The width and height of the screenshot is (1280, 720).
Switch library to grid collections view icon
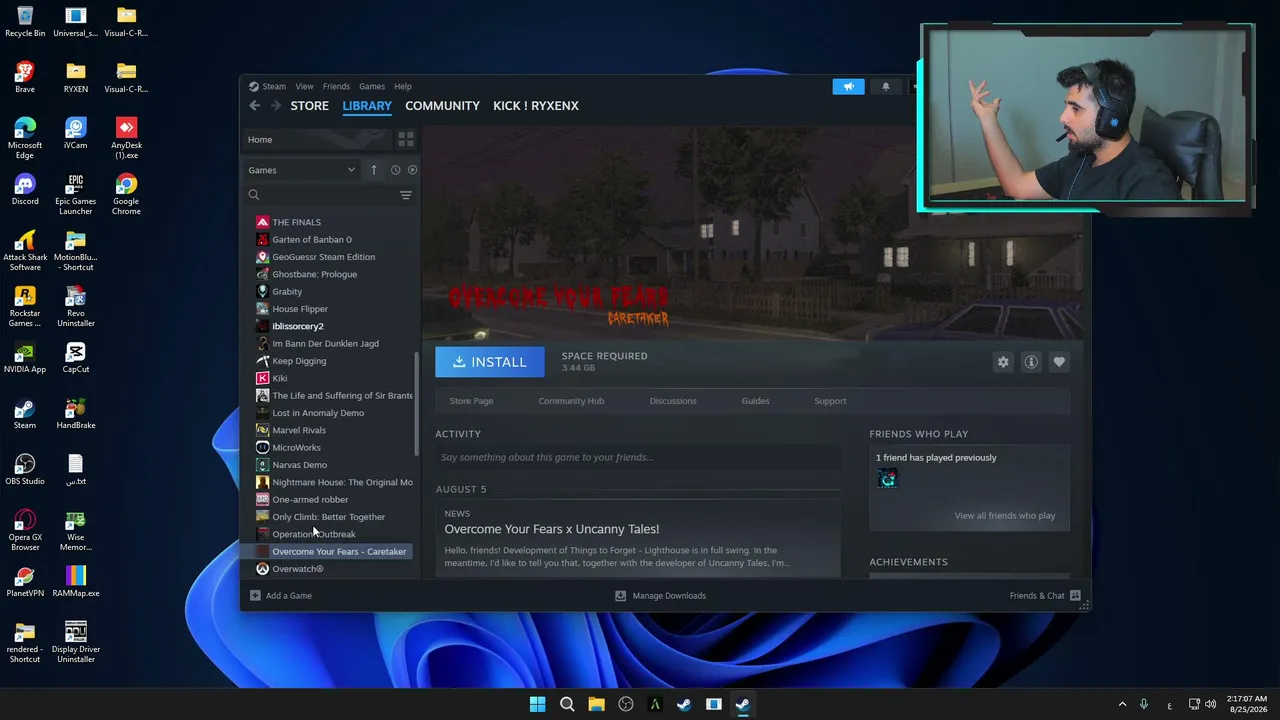point(405,139)
